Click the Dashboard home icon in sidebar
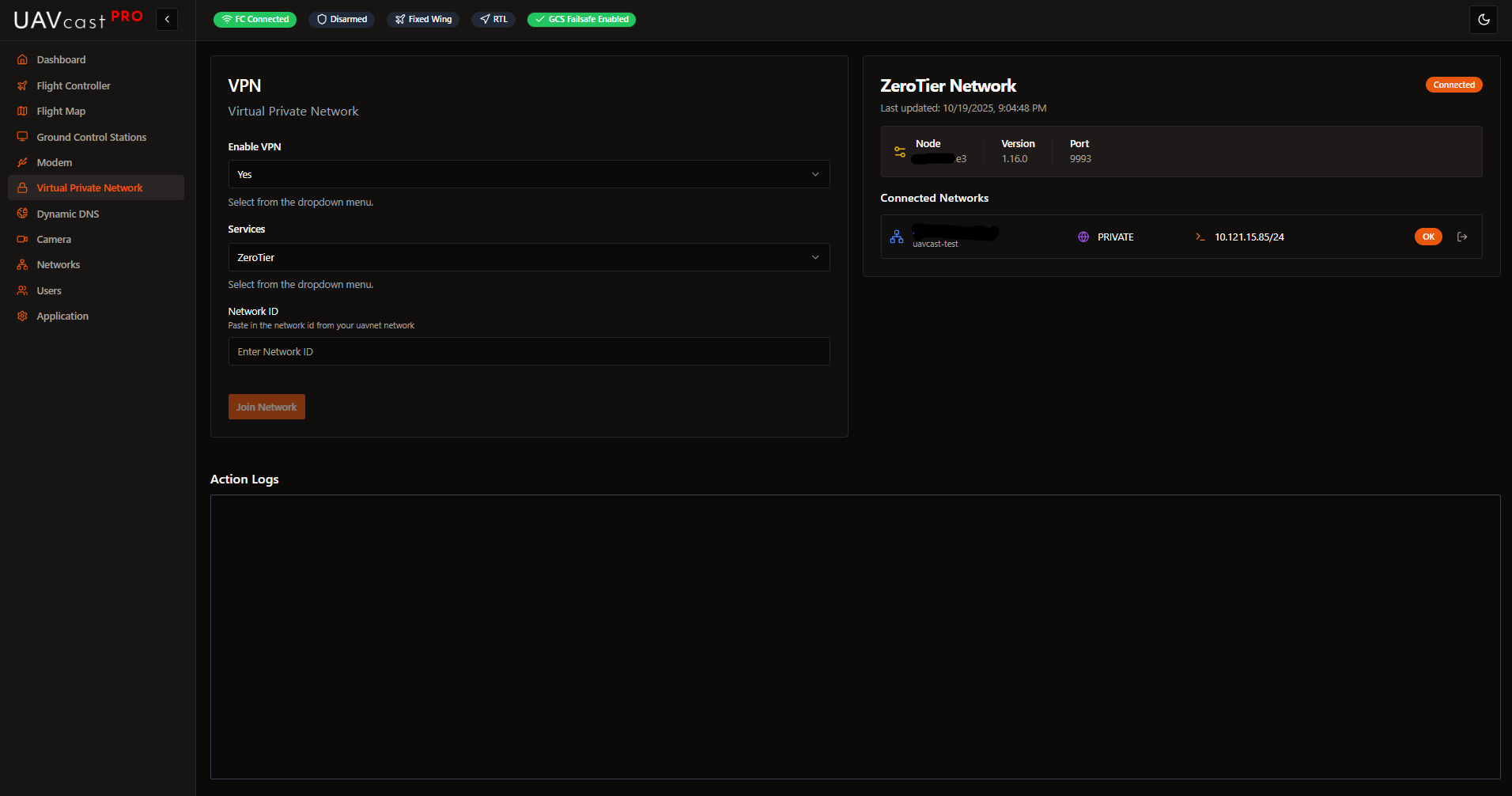Viewport: 1512px width, 796px height. (x=22, y=59)
